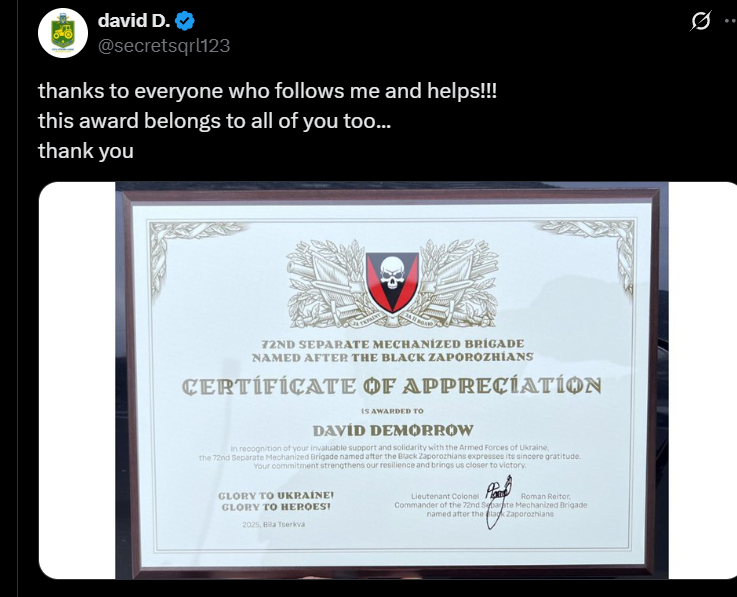Open the david D. display name link

tap(134, 21)
